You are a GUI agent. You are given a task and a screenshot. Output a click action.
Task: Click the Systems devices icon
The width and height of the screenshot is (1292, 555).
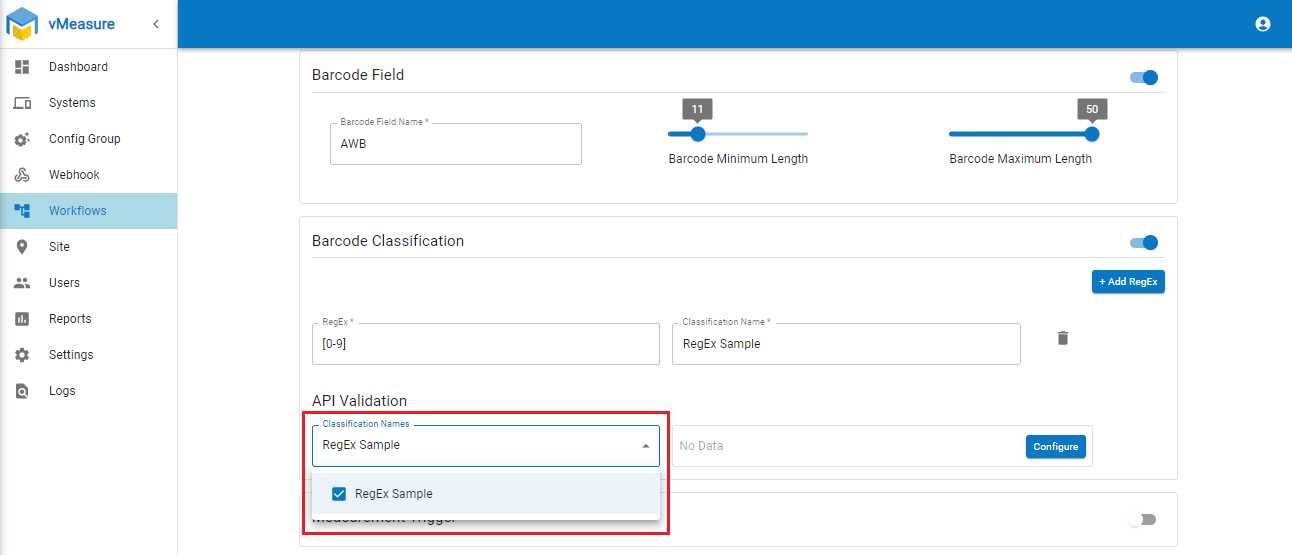point(22,103)
